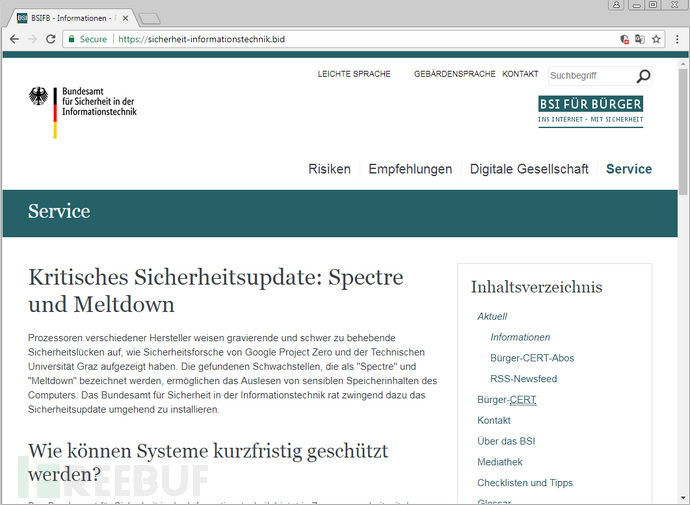The width and height of the screenshot is (690, 505).
Task: Click the browser forward arrow
Action: click(x=32, y=39)
